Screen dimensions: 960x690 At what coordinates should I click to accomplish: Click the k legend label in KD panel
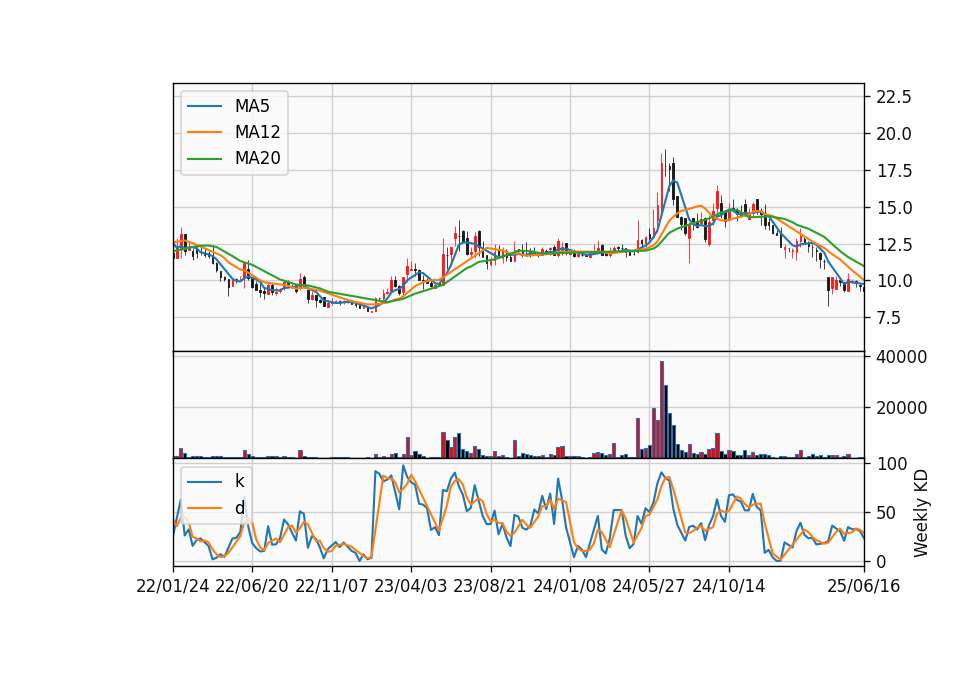tap(239, 481)
